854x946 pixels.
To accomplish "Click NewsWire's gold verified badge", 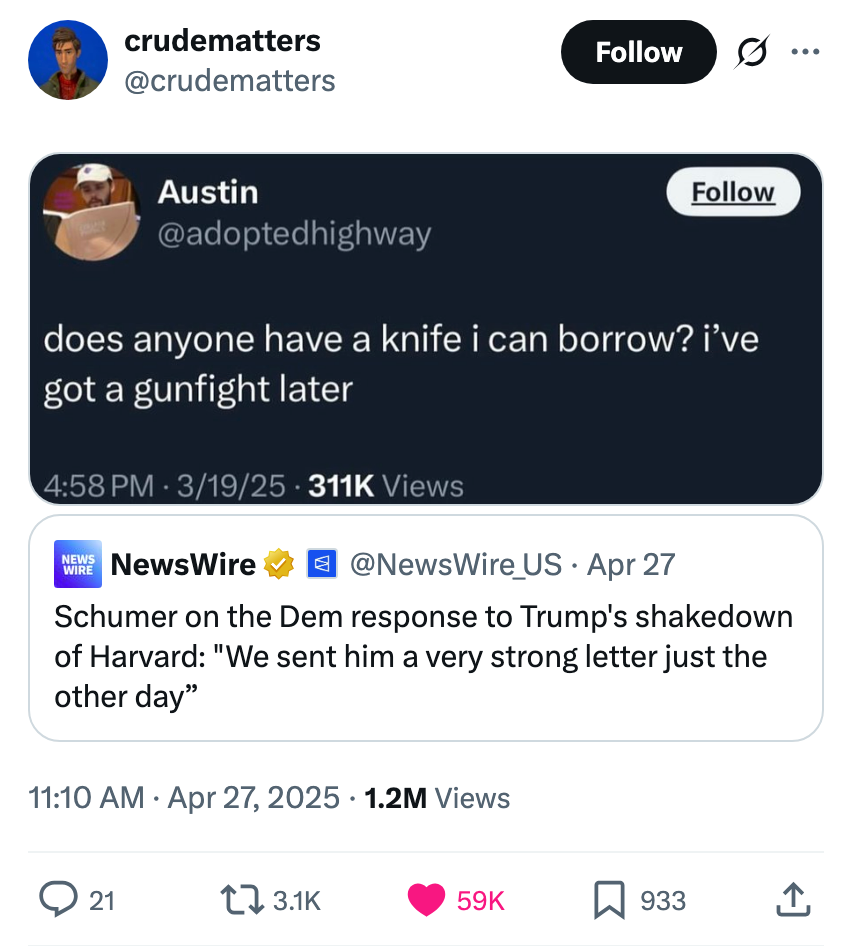I will 277,563.
